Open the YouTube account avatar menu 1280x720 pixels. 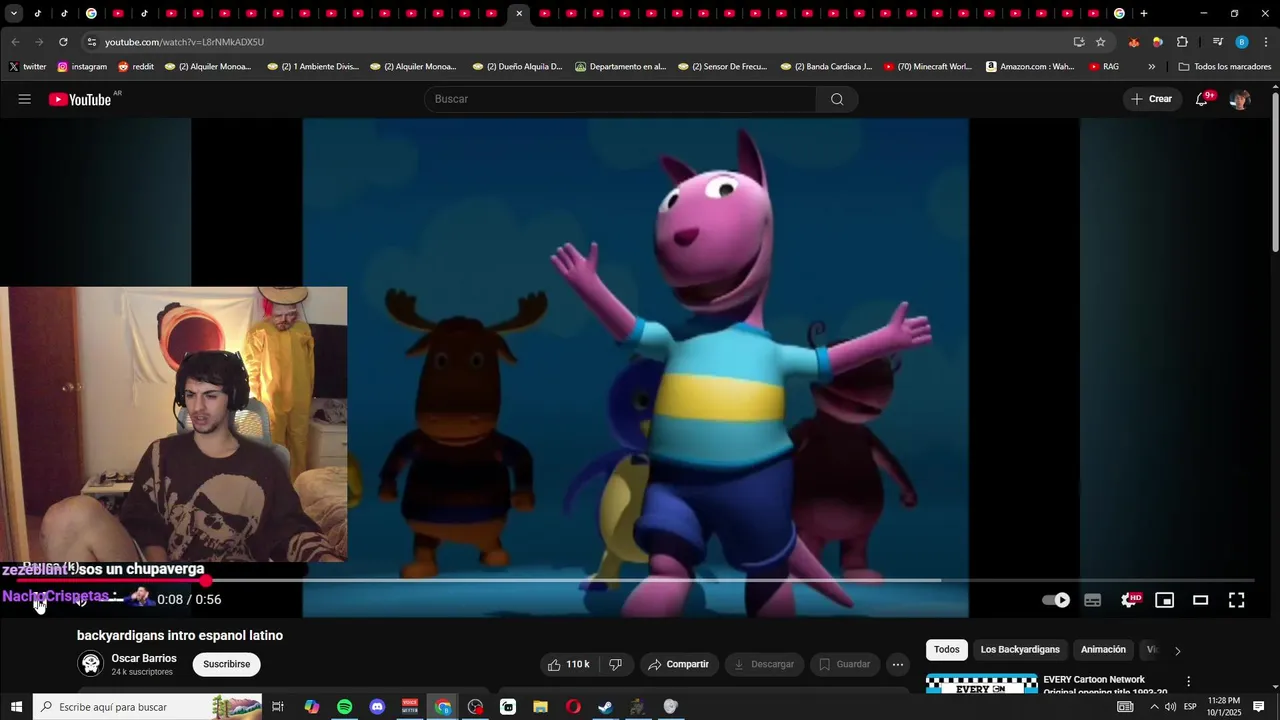click(x=1240, y=99)
